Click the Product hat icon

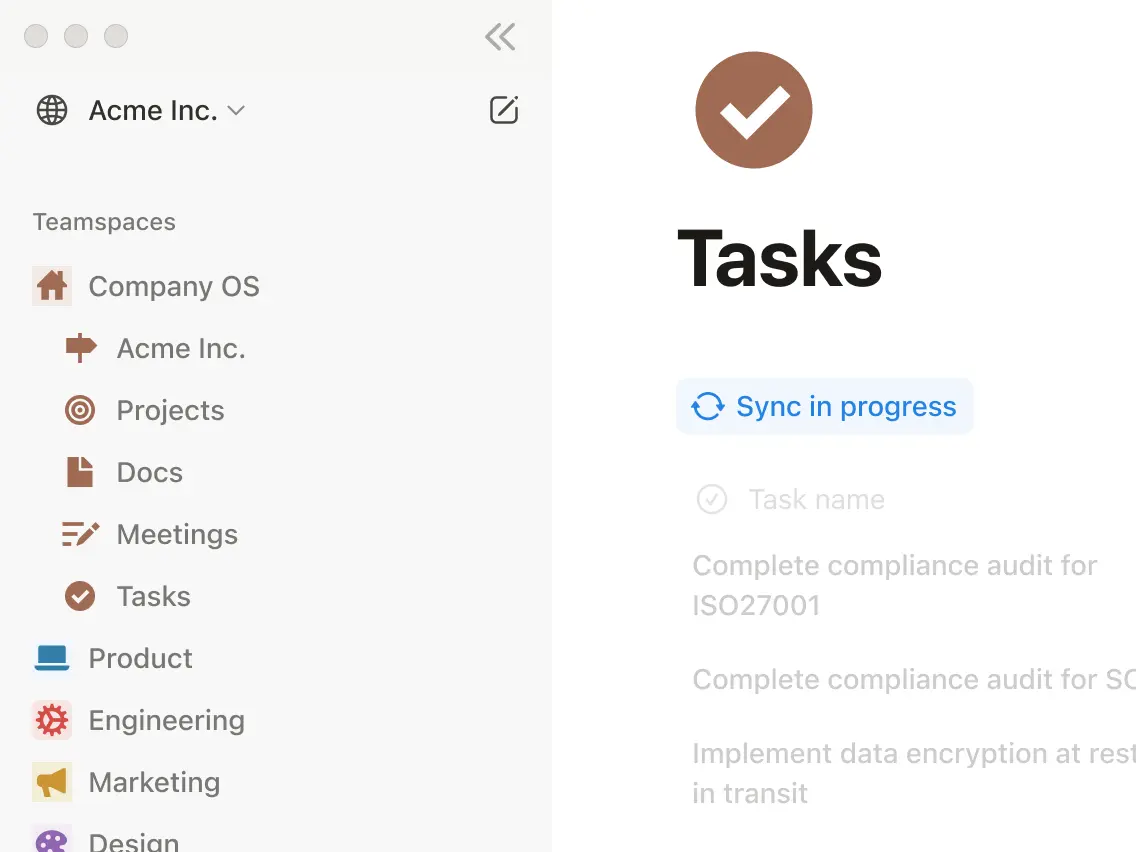click(51, 658)
